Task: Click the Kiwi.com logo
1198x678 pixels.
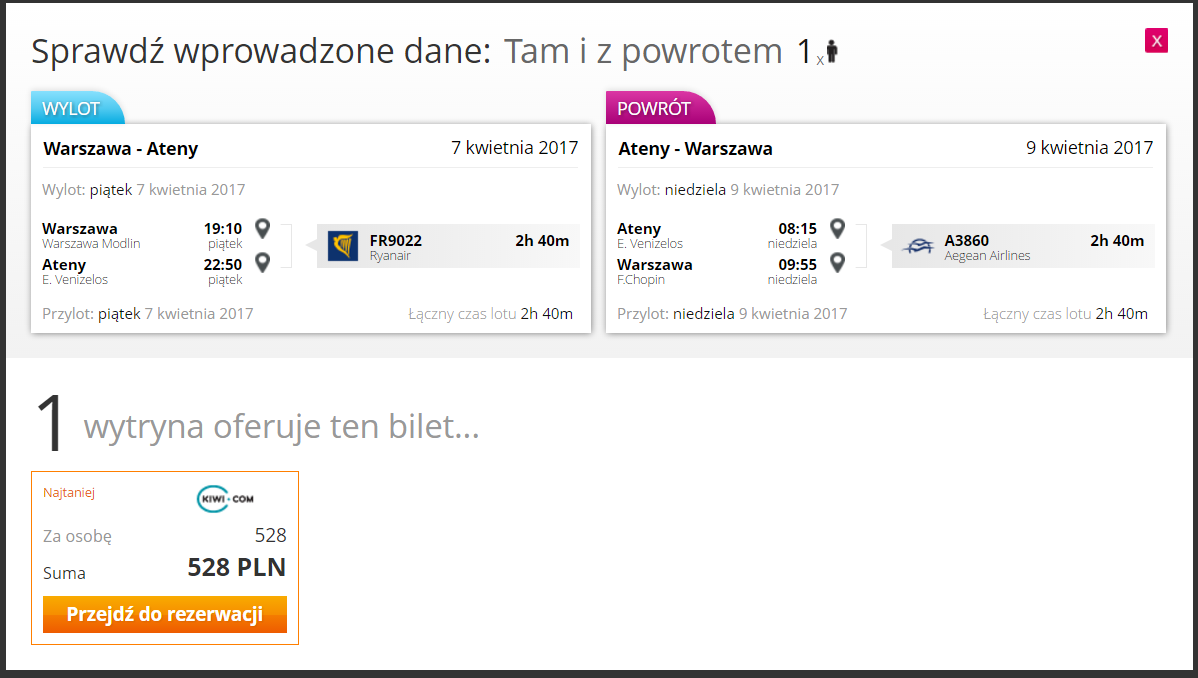Action: point(225,498)
